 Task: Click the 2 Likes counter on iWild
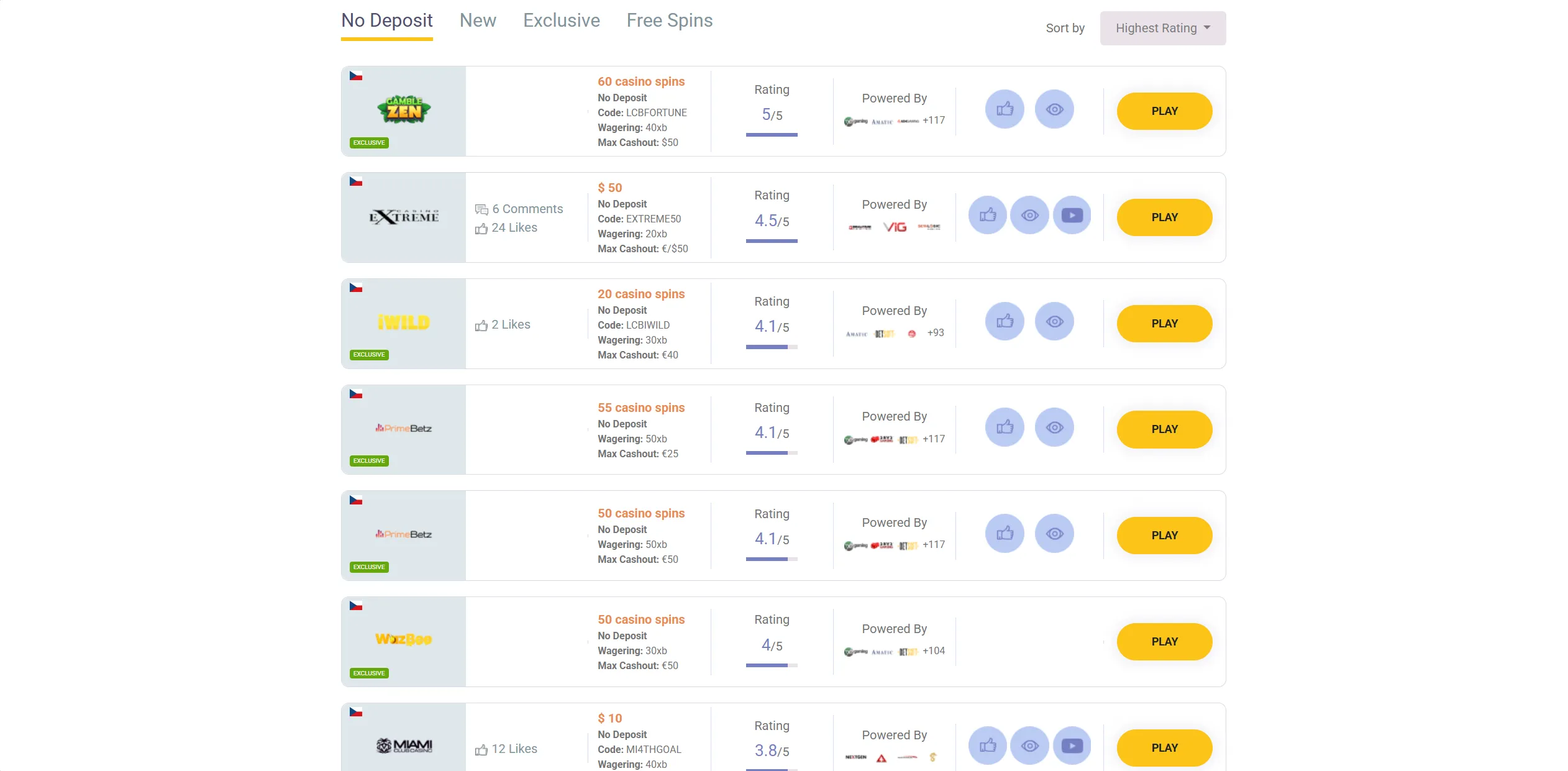(503, 325)
